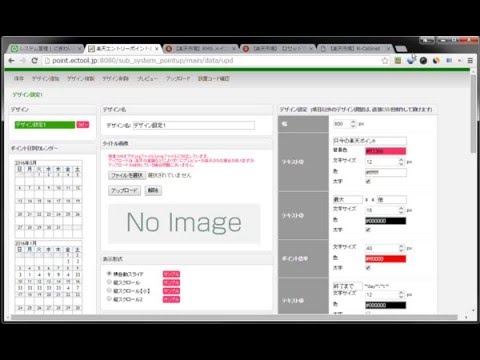Click the デザイン名 text field

pos(194,125)
